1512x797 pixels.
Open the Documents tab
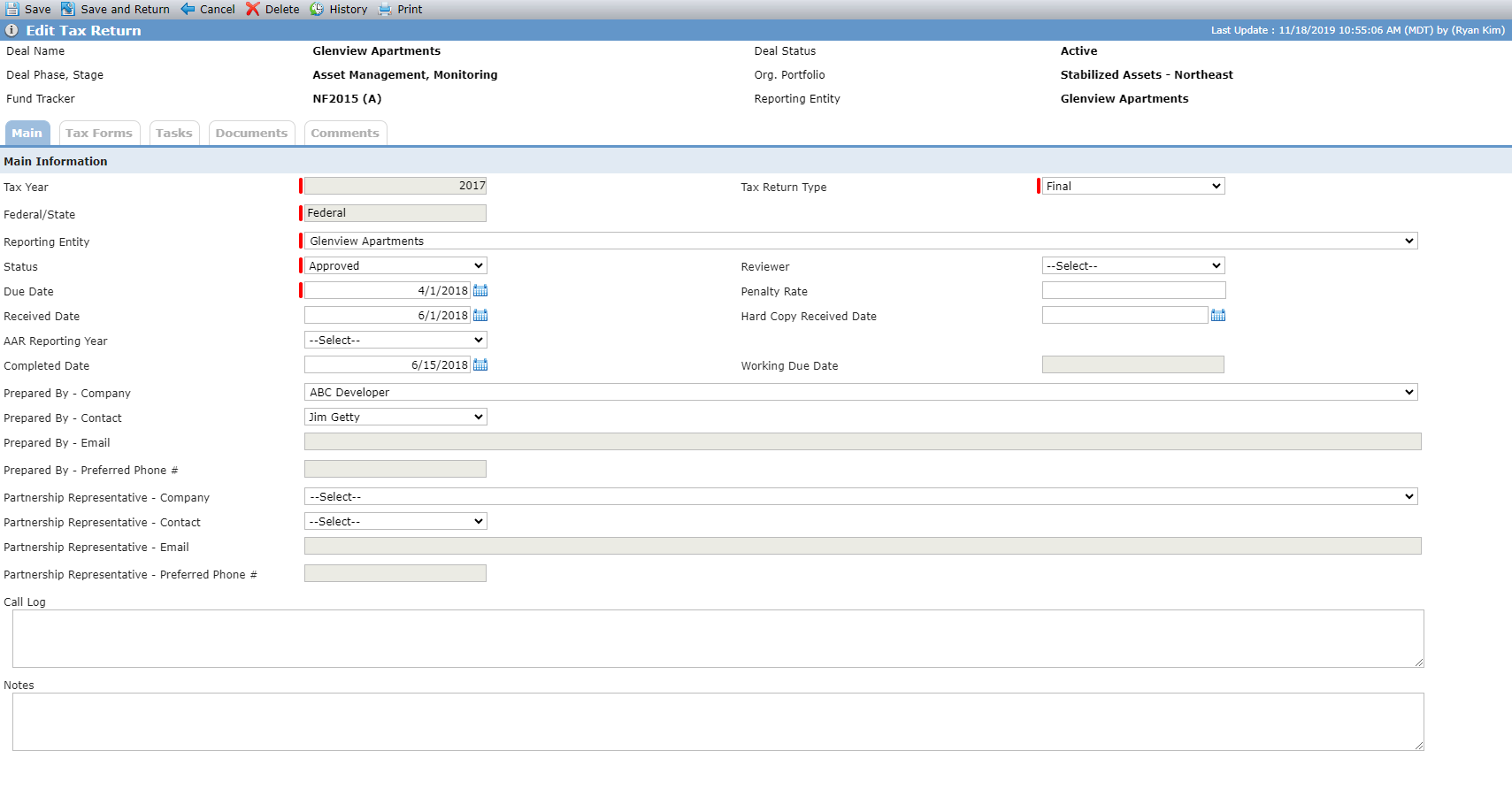point(251,133)
